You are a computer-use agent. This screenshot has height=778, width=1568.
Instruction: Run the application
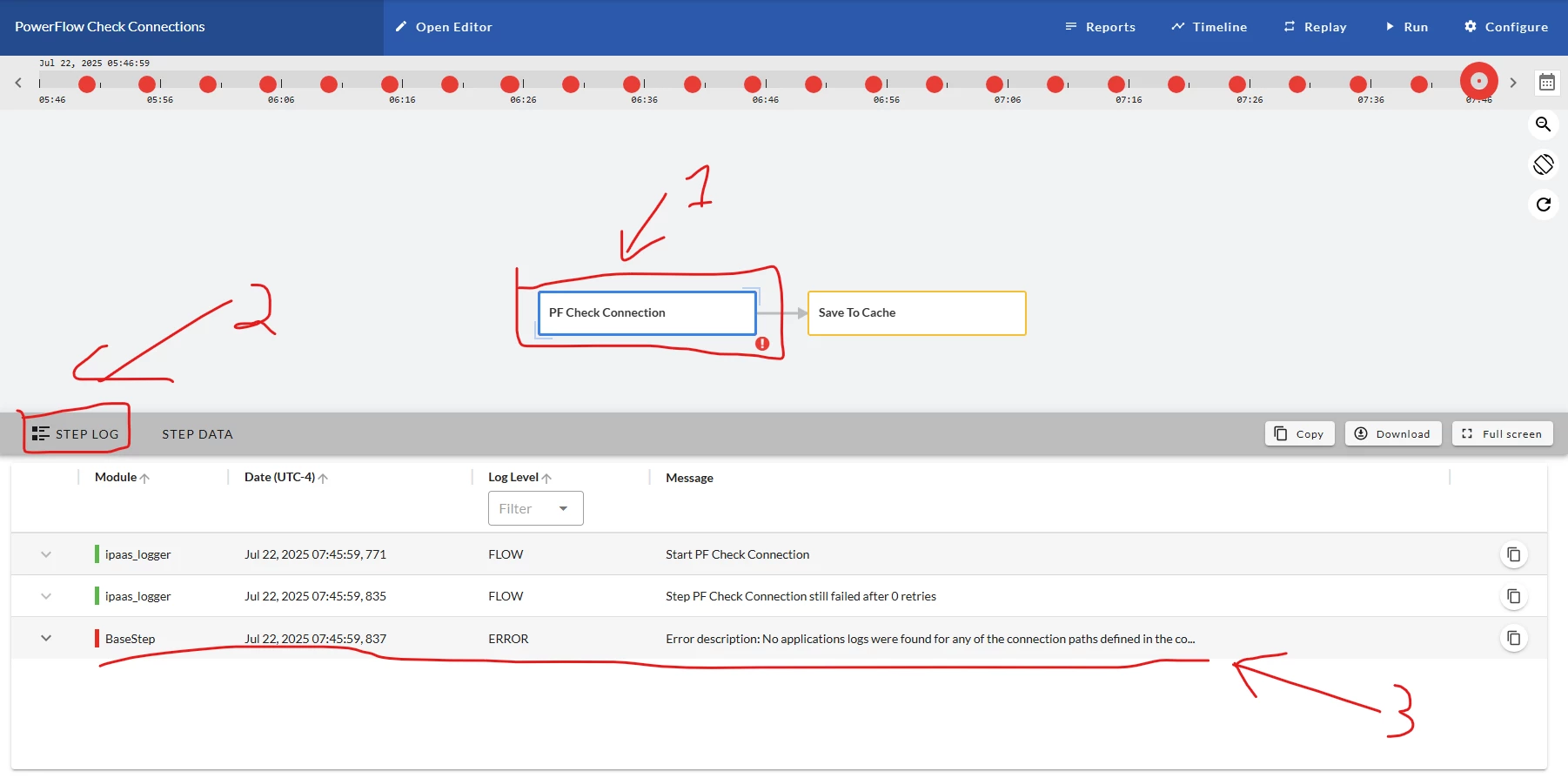click(x=1406, y=27)
